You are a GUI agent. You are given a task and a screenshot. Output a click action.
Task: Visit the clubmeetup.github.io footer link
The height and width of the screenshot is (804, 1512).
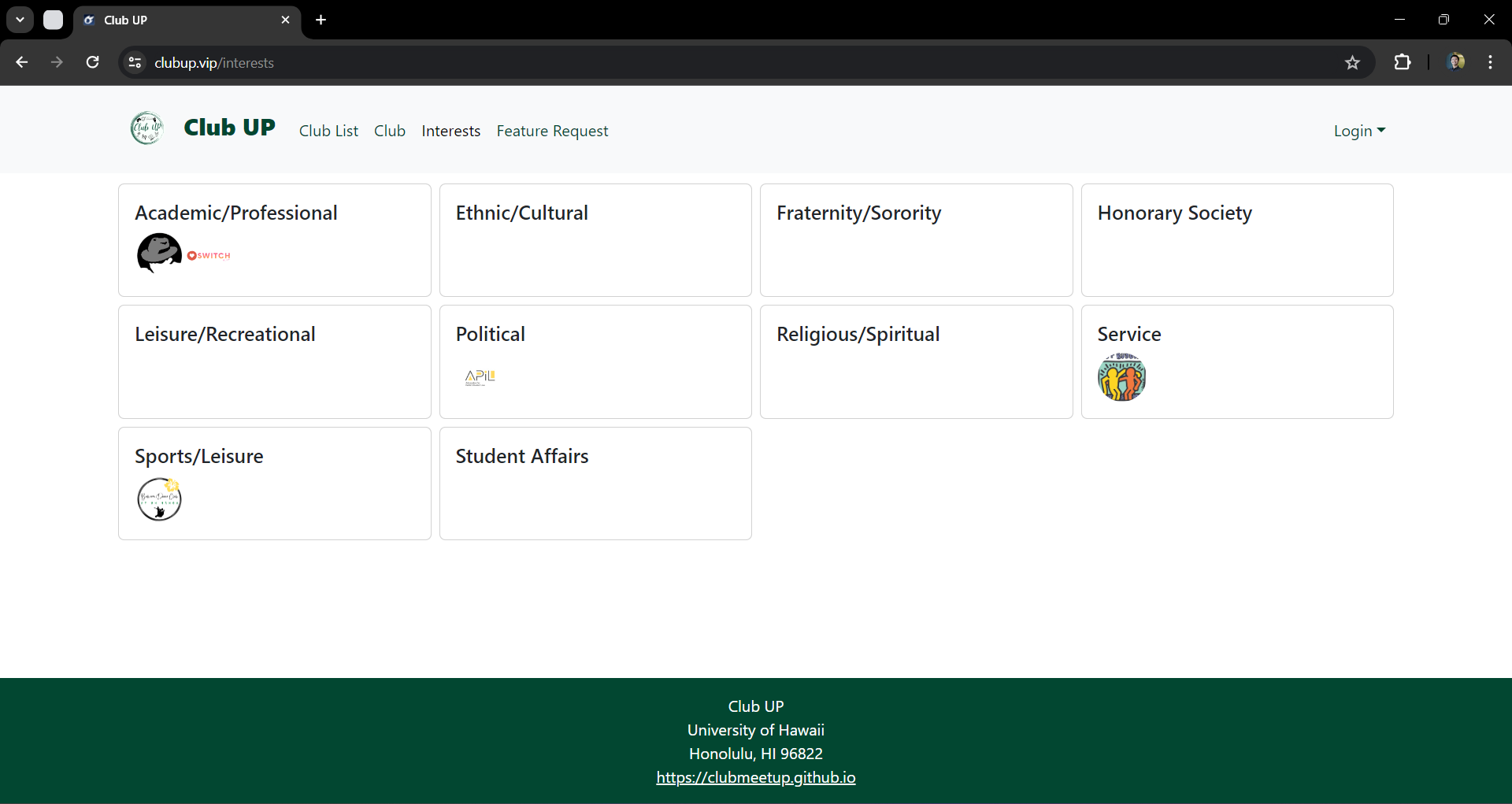[x=755, y=778]
